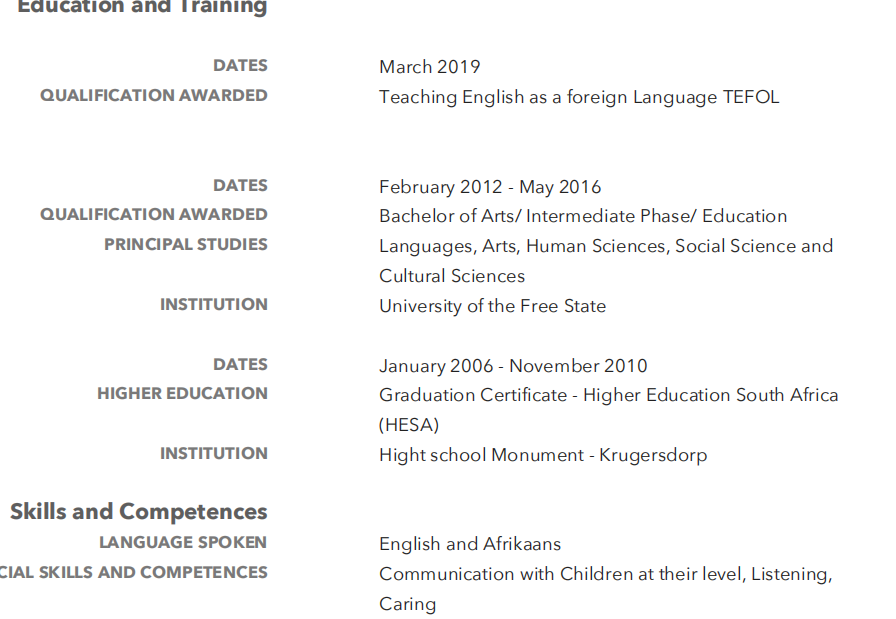The height and width of the screenshot is (619, 896).
Task: Select Bachelor of Arts/ Intermediate Phase/ Education line
Action: click(583, 216)
